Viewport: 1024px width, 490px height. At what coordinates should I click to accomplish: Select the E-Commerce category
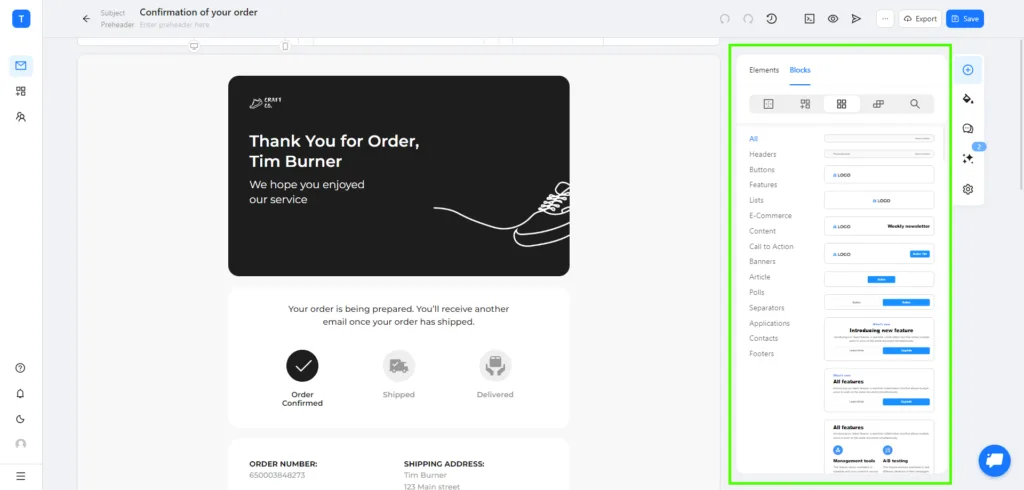(771, 216)
